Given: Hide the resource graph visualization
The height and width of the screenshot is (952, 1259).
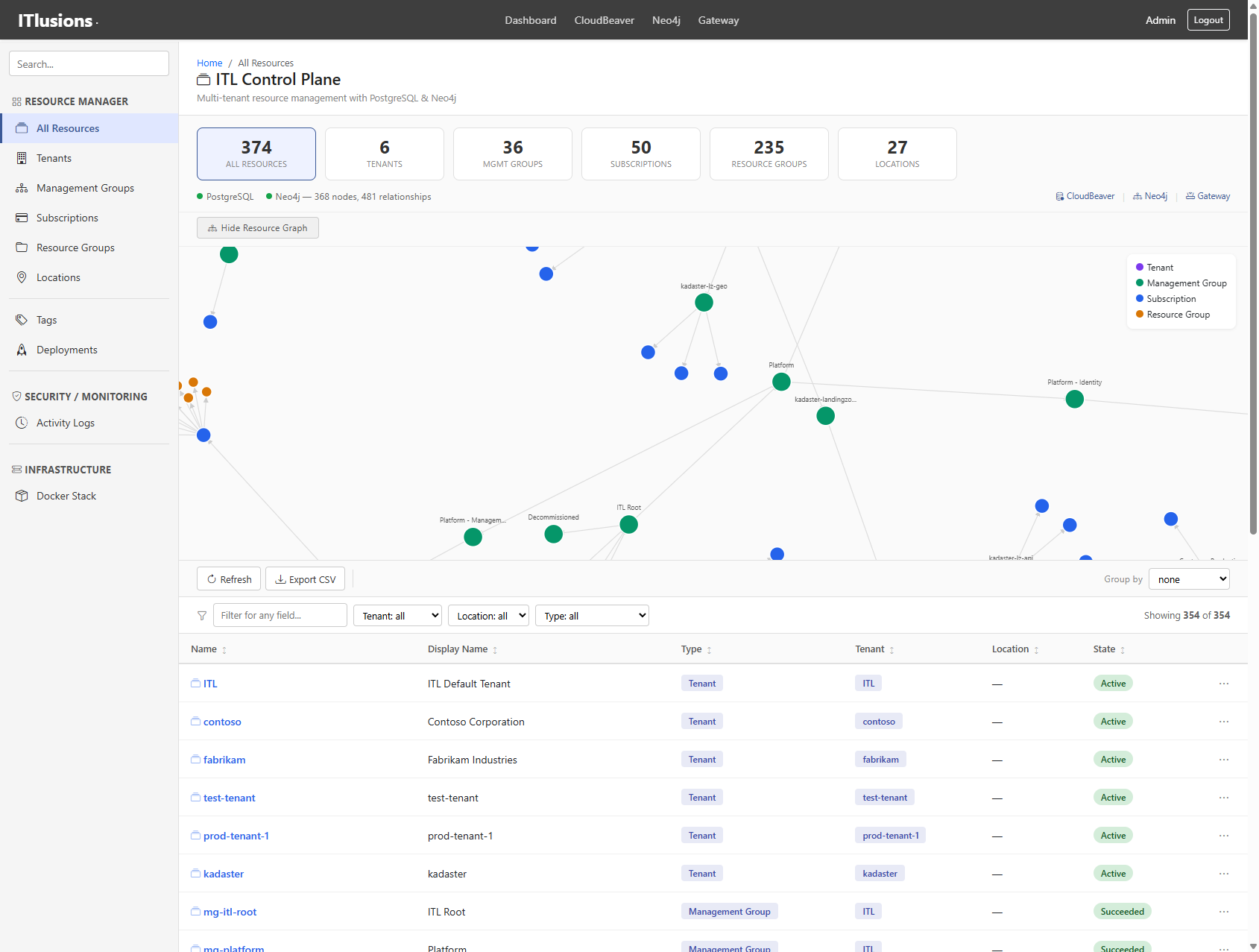Looking at the screenshot, I should pos(257,227).
